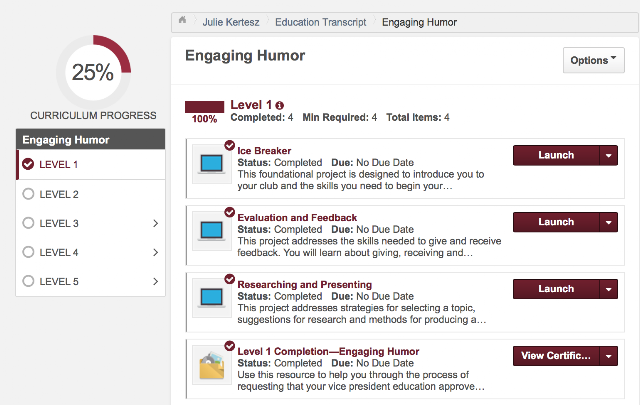Viewport: 640px width, 405px height.
Task: Launch the Evaluation and Feedback project
Action: [556, 222]
